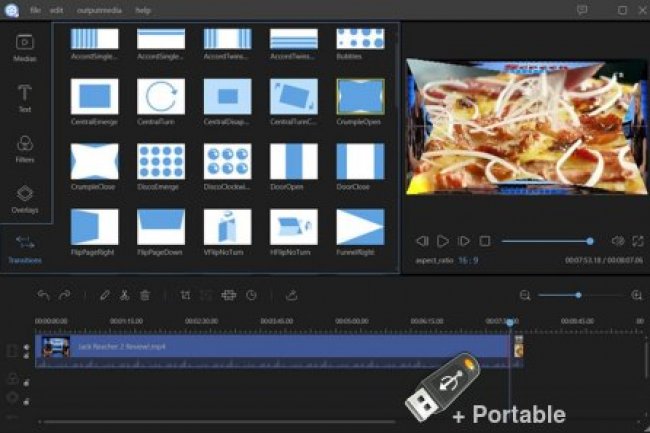
Task: Toggle lock on the video track
Action: click(x=26, y=347)
